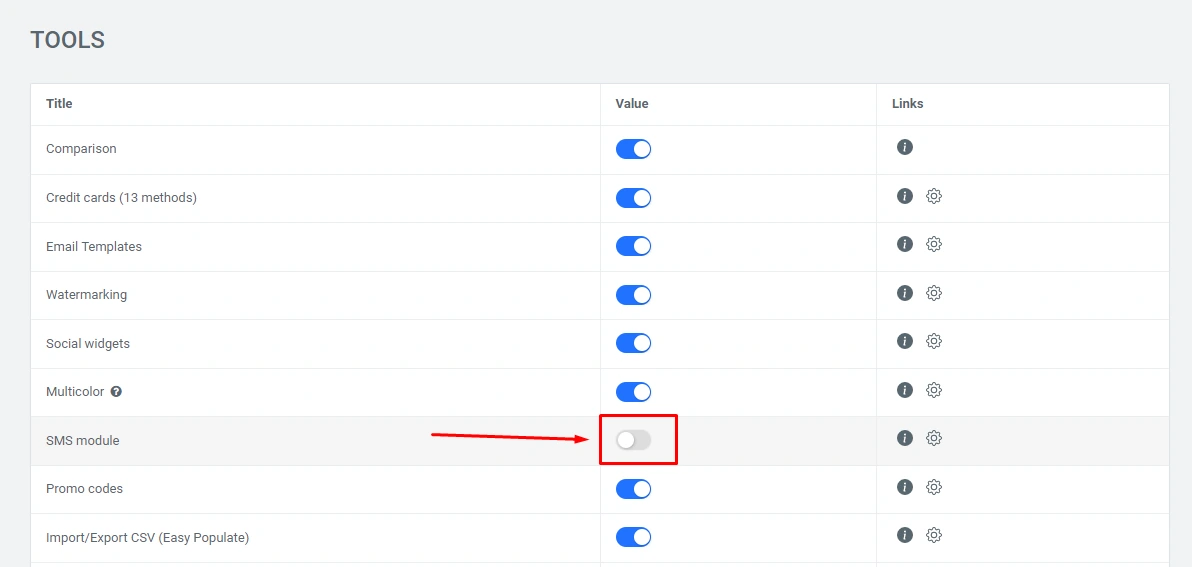The width and height of the screenshot is (1192, 567).
Task: Open Credit cards settings gear
Action: coord(934,196)
